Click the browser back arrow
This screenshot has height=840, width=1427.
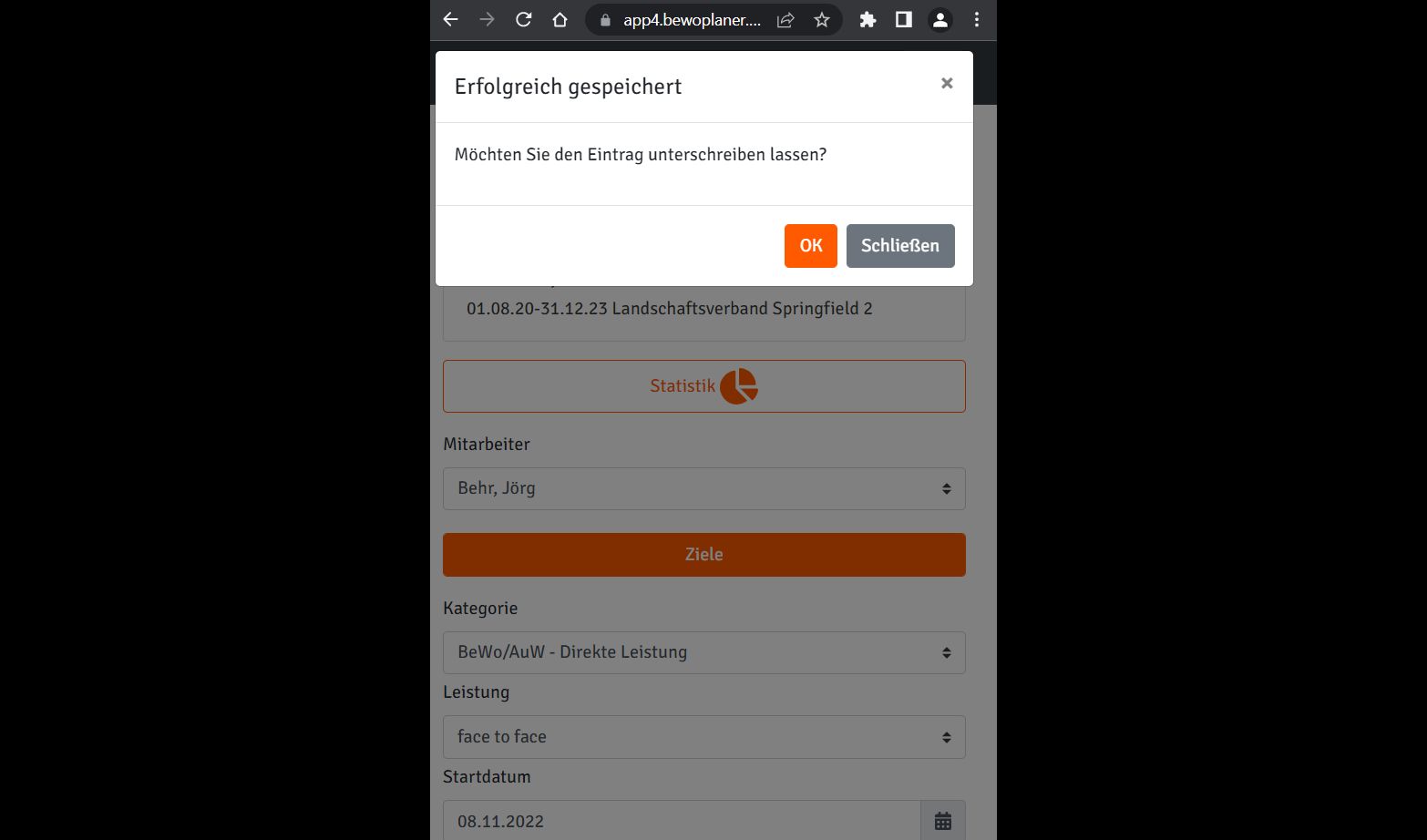point(450,19)
